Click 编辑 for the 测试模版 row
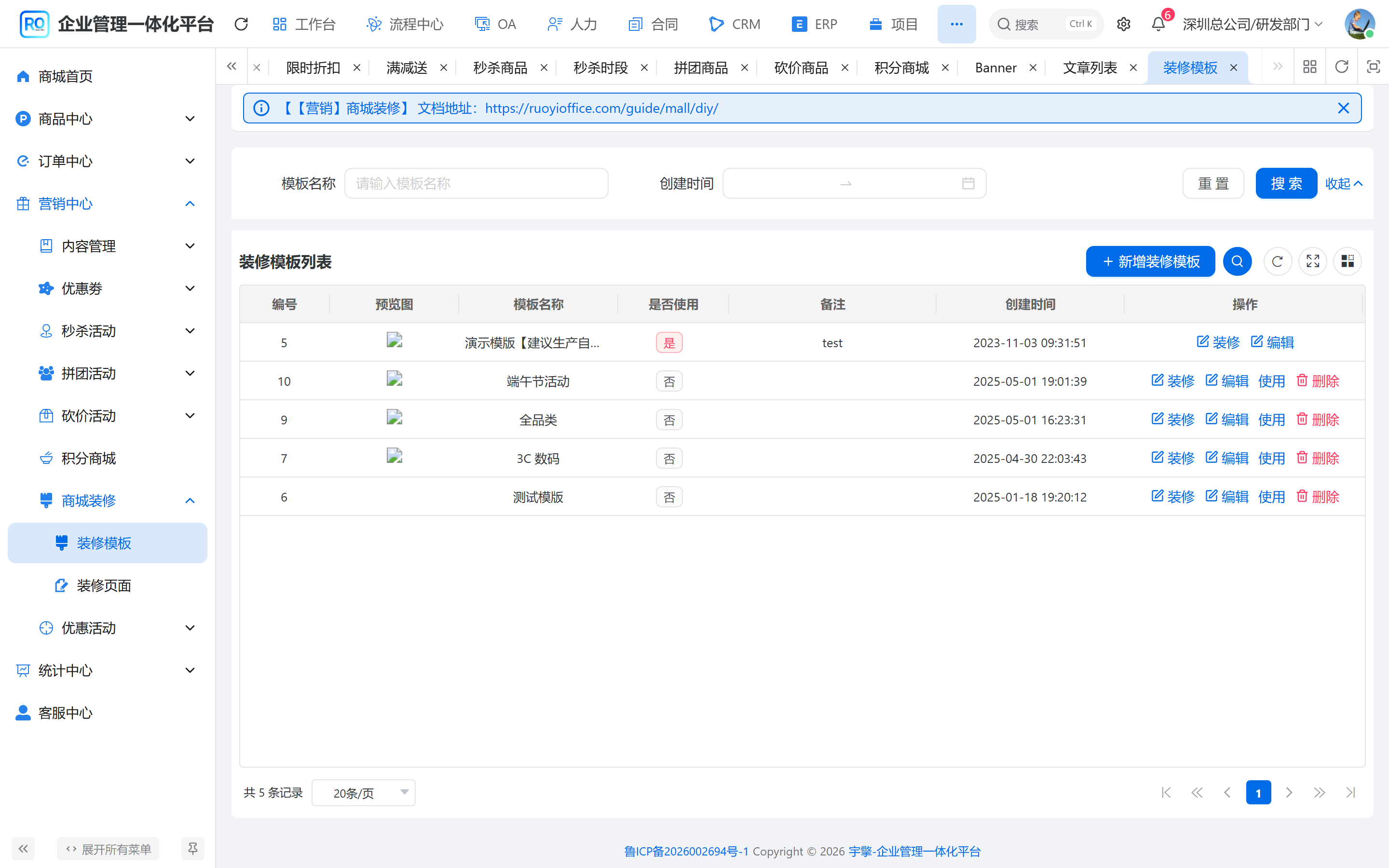This screenshot has width=1389, height=868. (x=1226, y=497)
